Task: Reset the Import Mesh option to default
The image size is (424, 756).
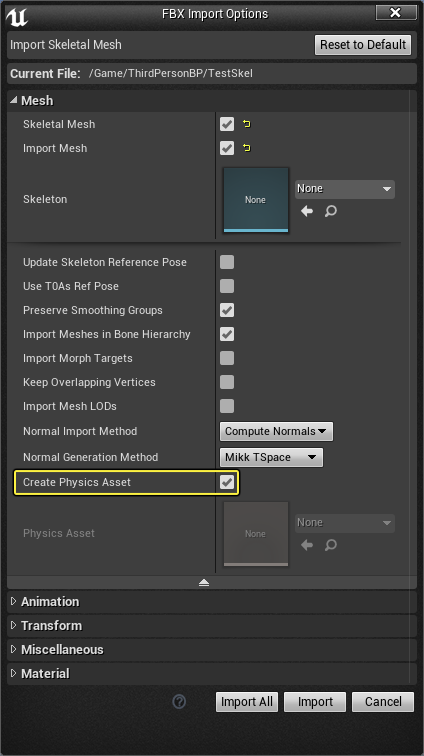Action: (247, 148)
